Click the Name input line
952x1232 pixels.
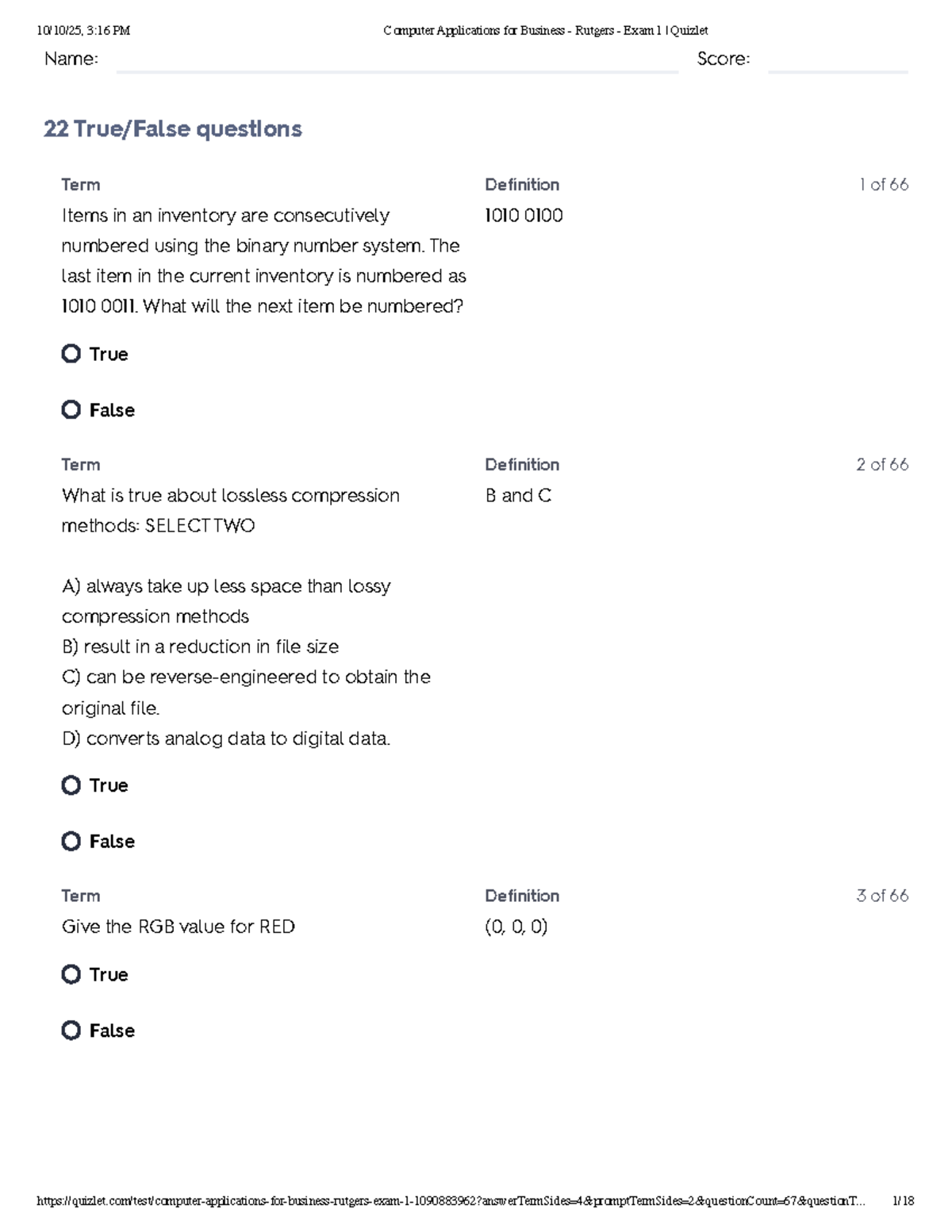point(397,62)
